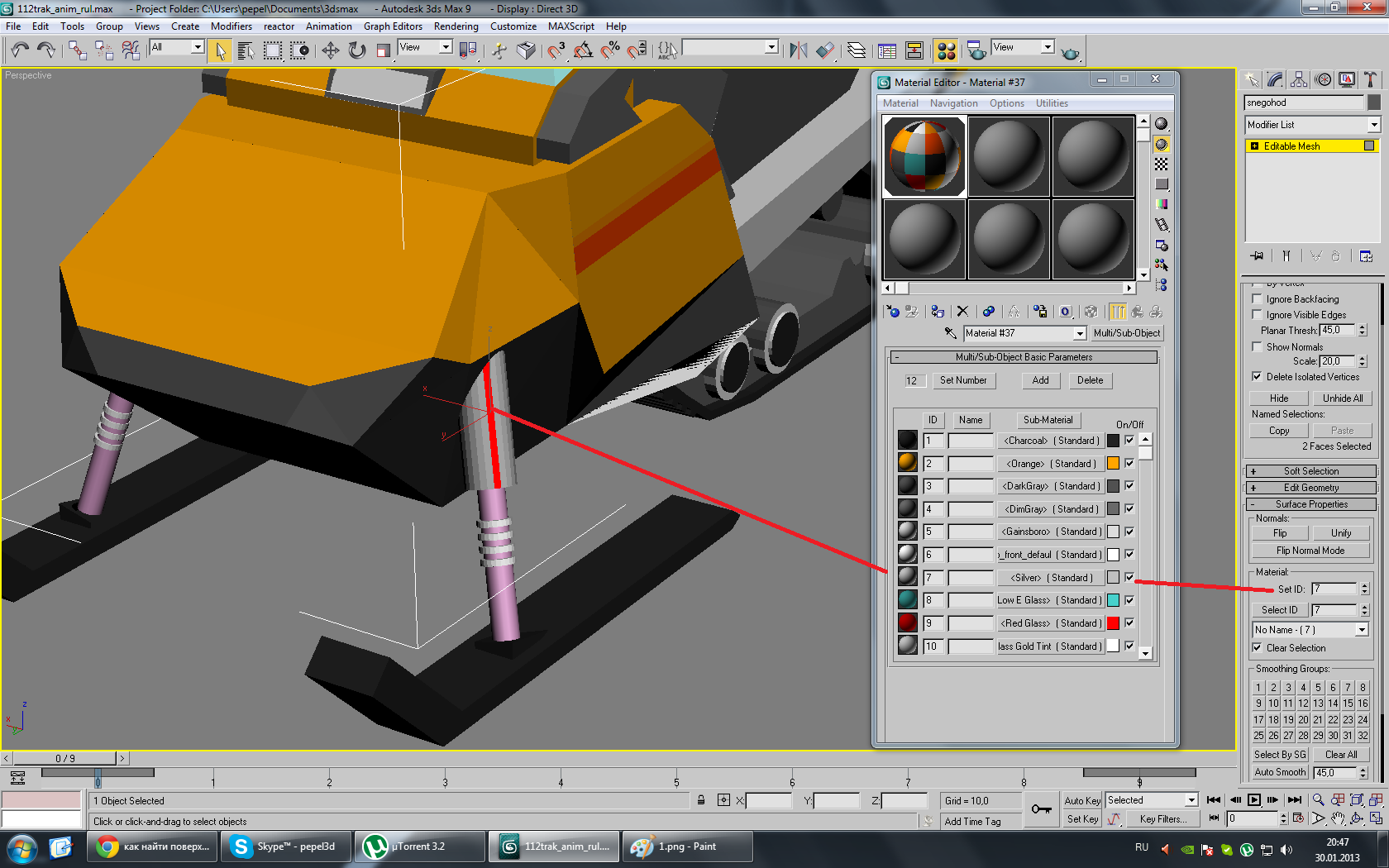Screen dimensions: 1389x868
Task: Open the Utilities menu in Material Editor
Action: coord(1051,103)
